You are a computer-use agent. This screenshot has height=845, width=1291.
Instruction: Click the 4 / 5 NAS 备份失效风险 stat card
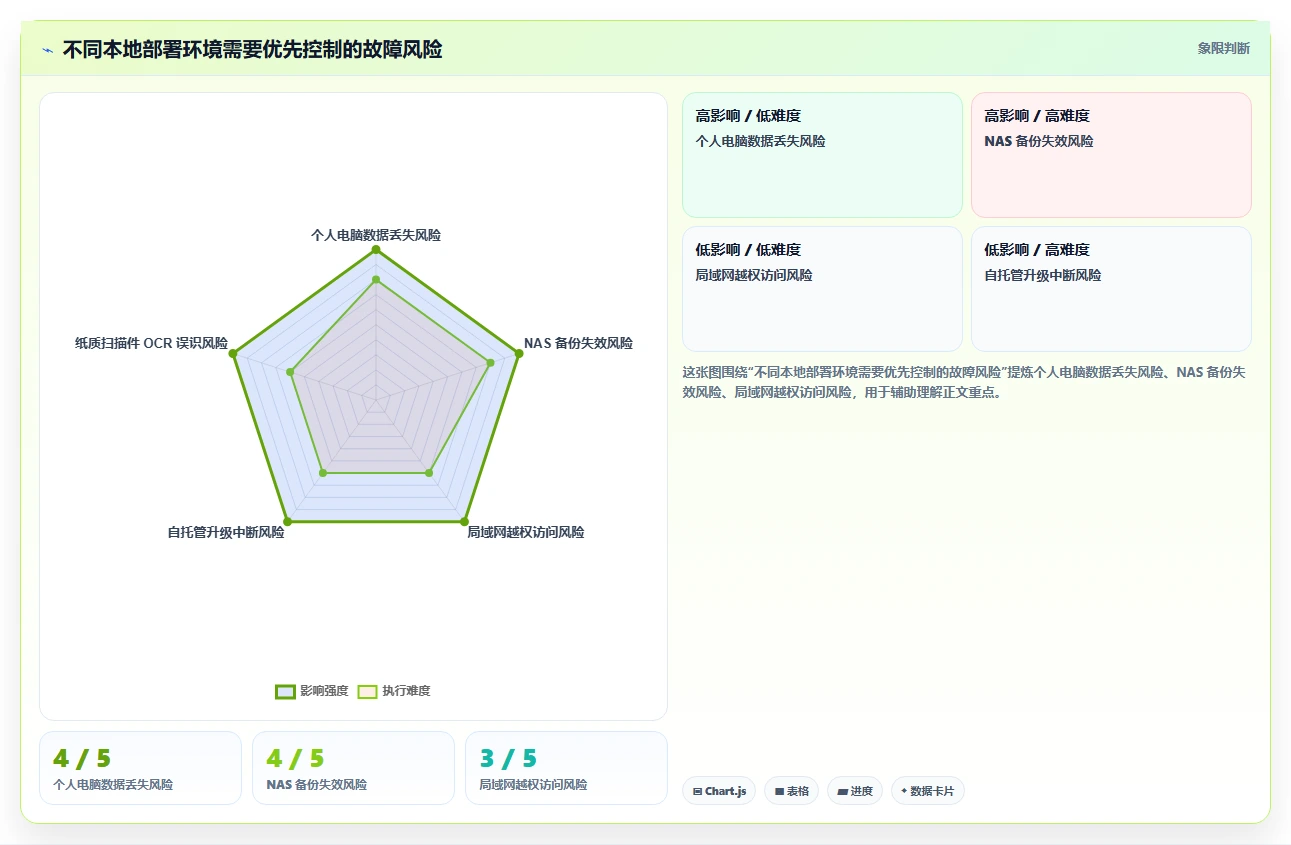pos(353,768)
